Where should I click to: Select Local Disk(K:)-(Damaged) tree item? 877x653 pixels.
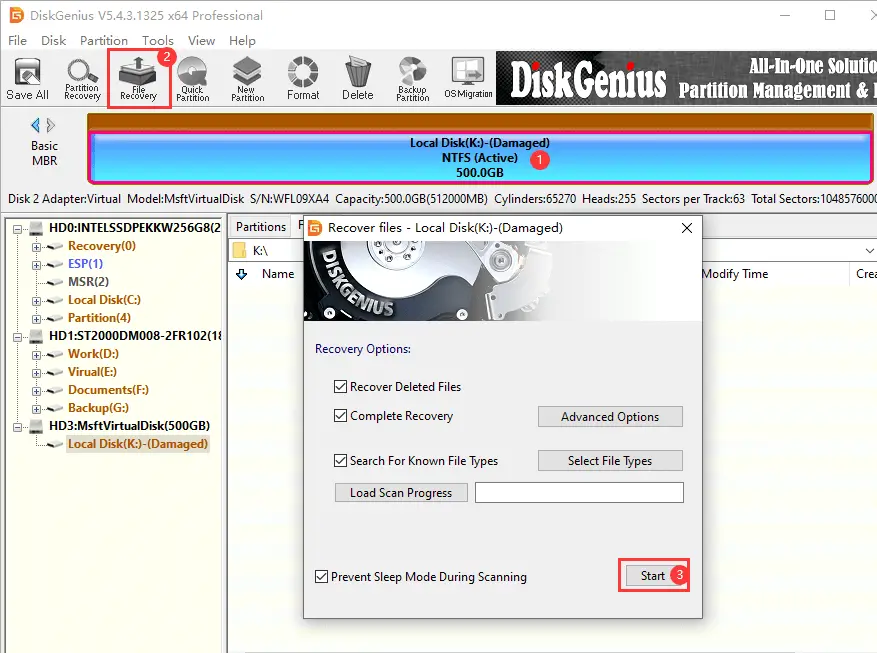pos(138,444)
